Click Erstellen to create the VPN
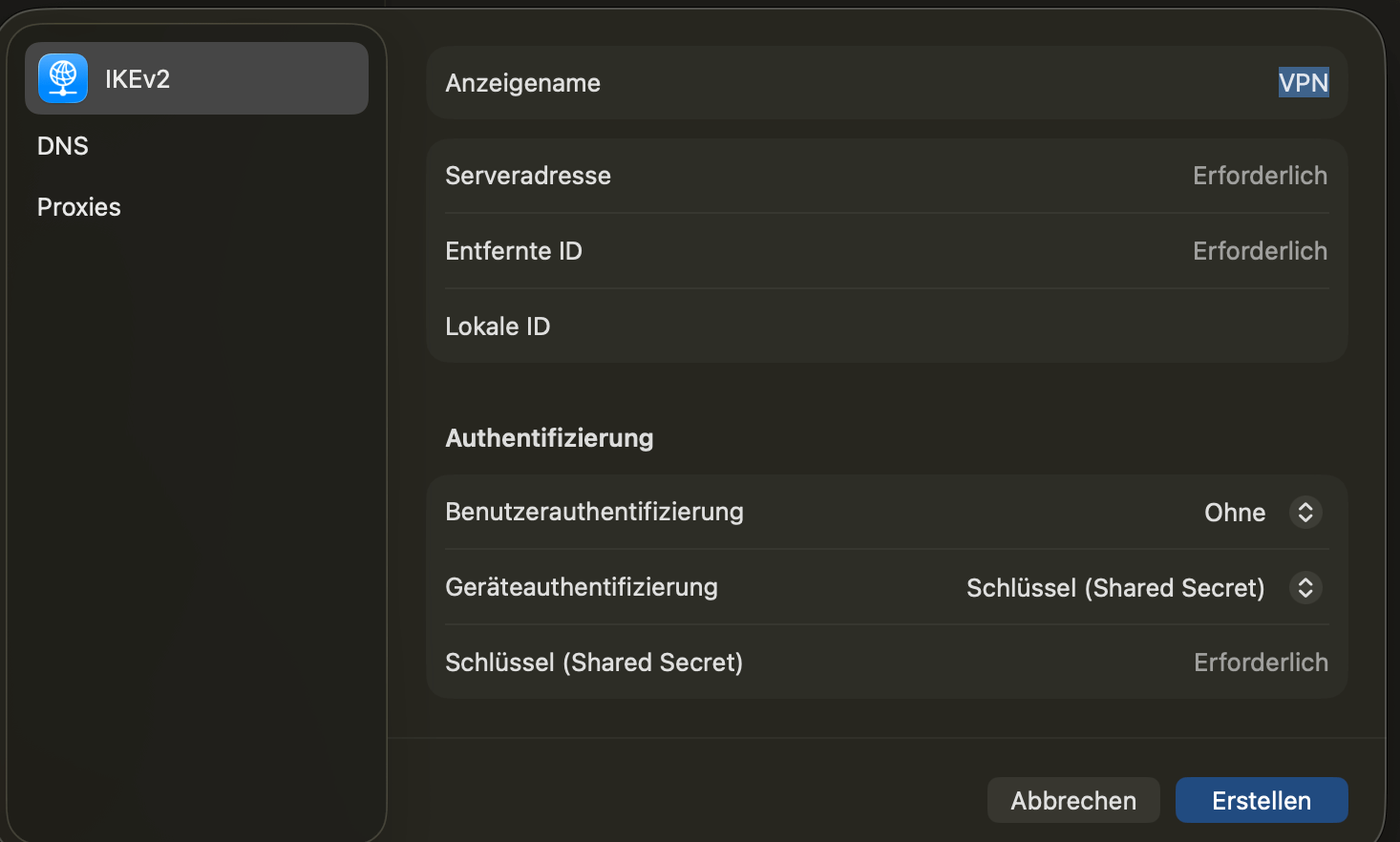1400x842 pixels. coord(1261,800)
